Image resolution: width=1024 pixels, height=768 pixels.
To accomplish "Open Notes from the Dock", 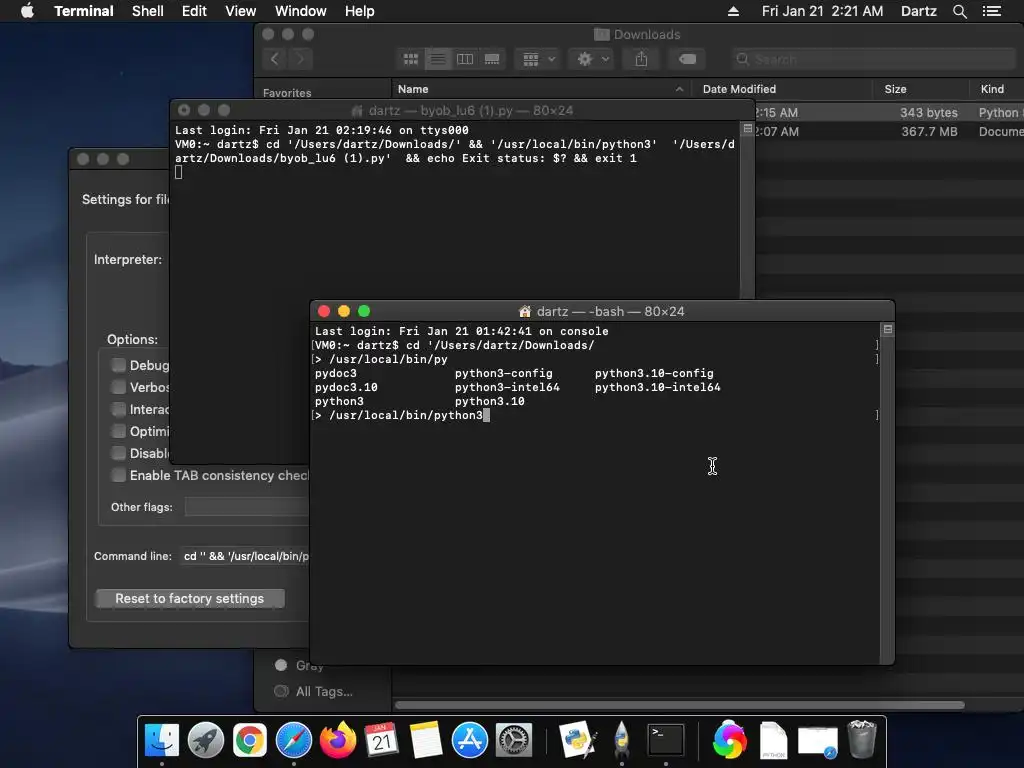I will [426, 741].
